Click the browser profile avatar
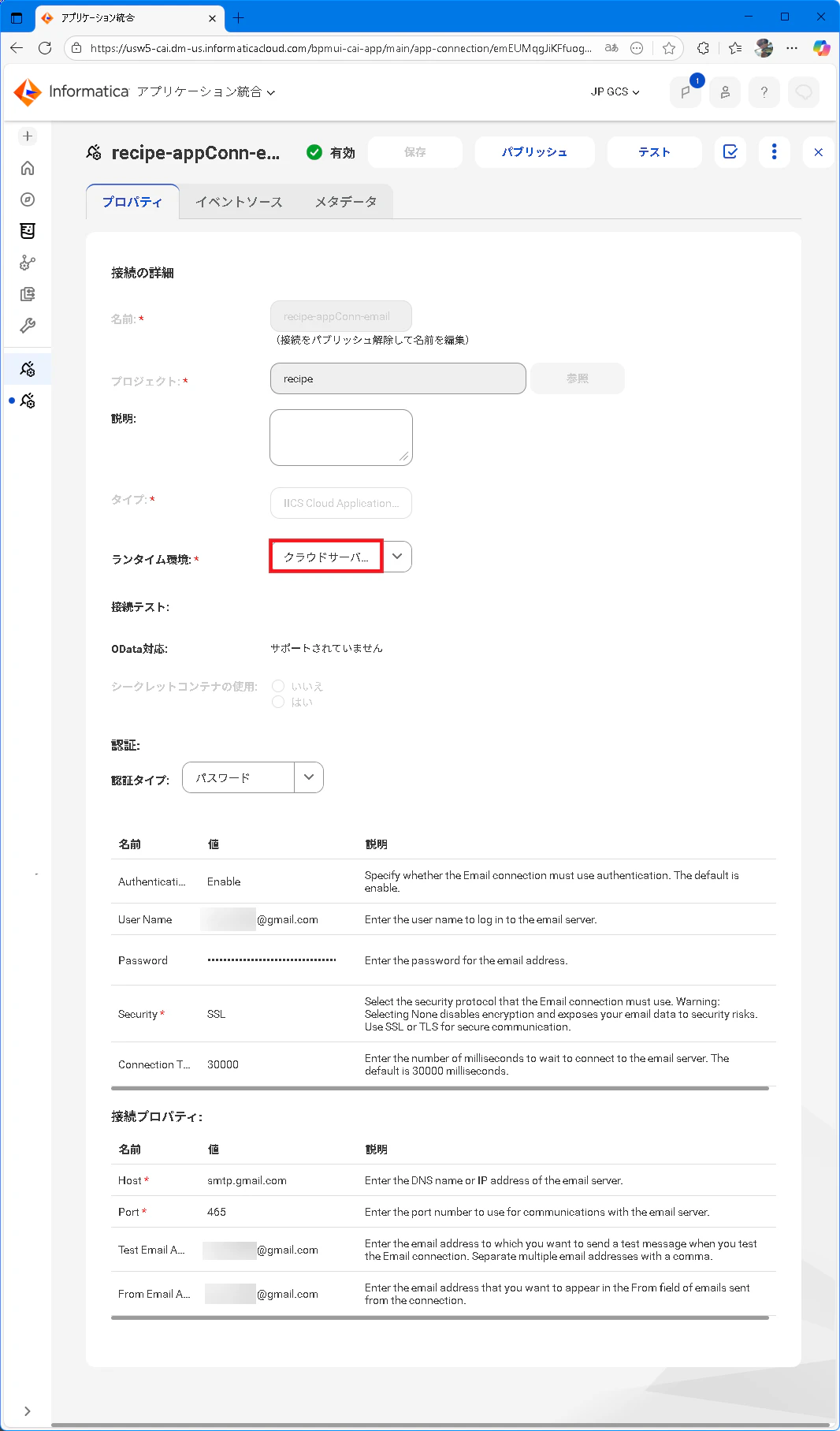The height and width of the screenshot is (1431, 840). pos(764,48)
